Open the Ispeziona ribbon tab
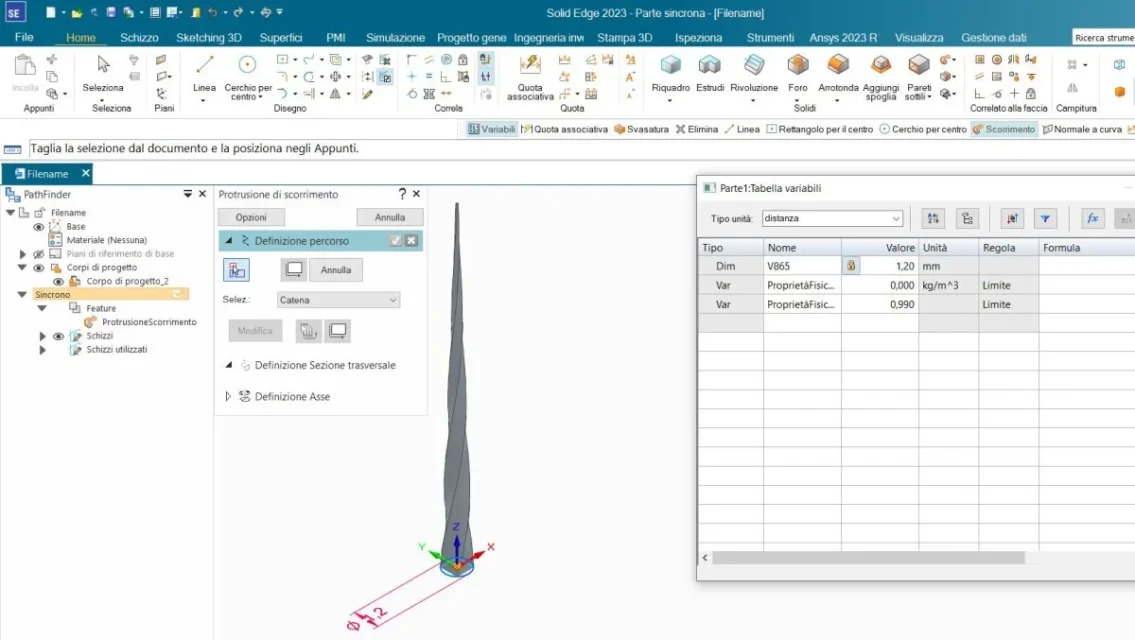The height and width of the screenshot is (640, 1135). (698, 37)
